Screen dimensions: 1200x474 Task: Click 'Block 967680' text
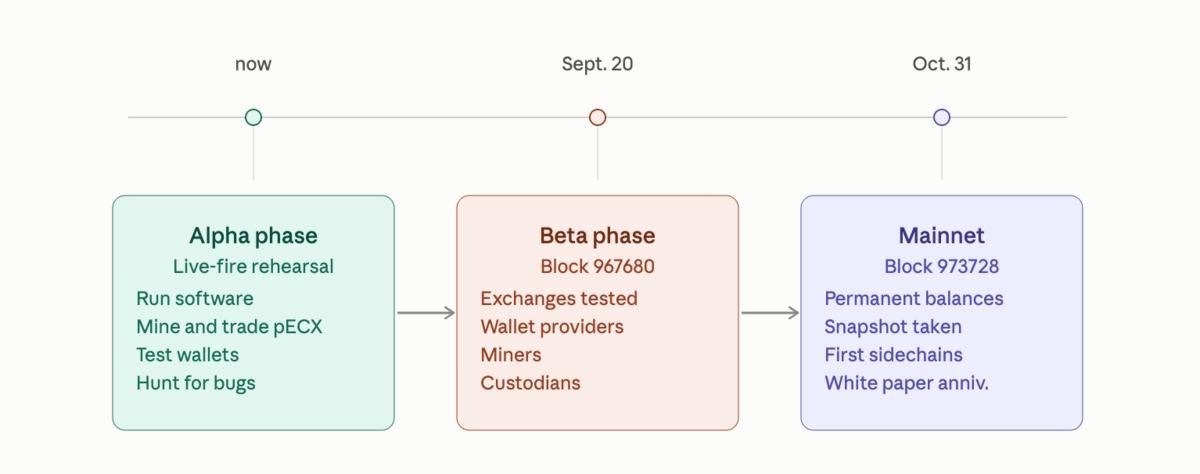[x=597, y=267]
